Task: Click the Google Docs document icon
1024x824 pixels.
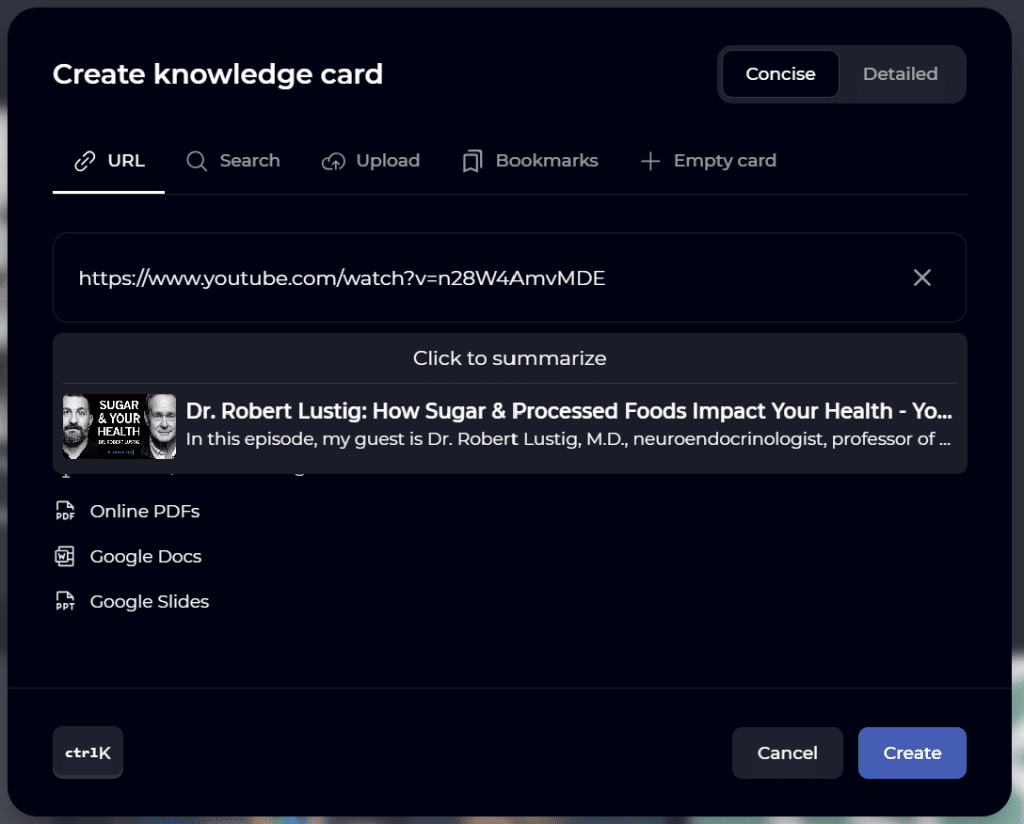Action: pyautogui.click(x=65, y=556)
